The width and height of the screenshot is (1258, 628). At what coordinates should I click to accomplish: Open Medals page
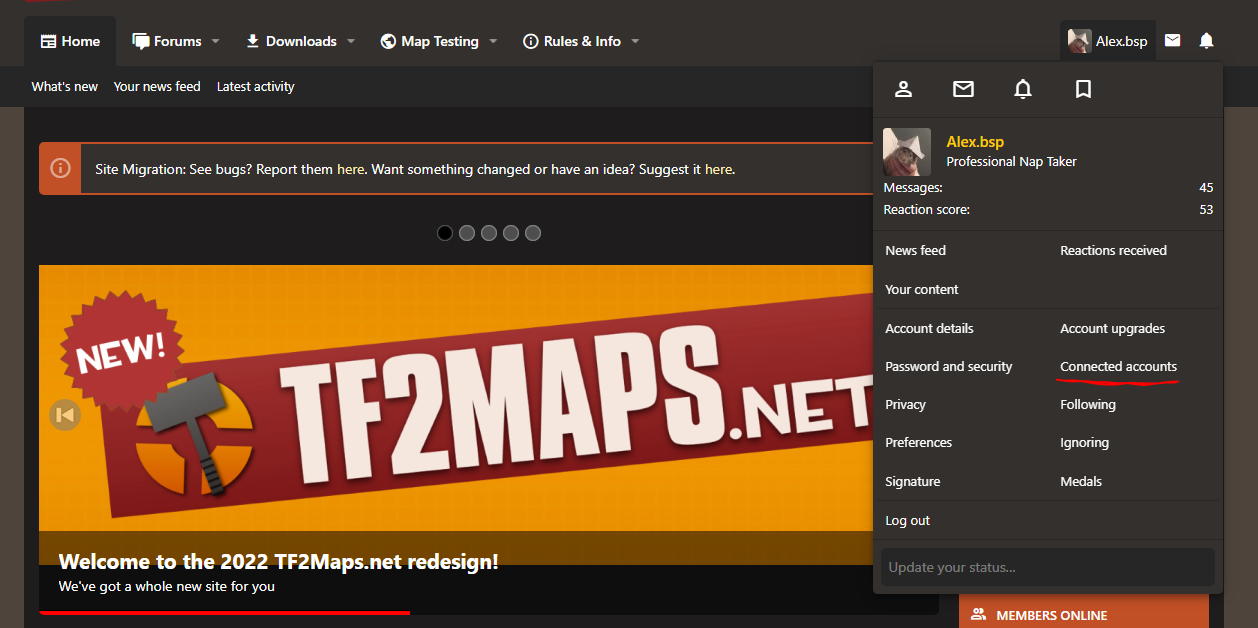(x=1081, y=482)
